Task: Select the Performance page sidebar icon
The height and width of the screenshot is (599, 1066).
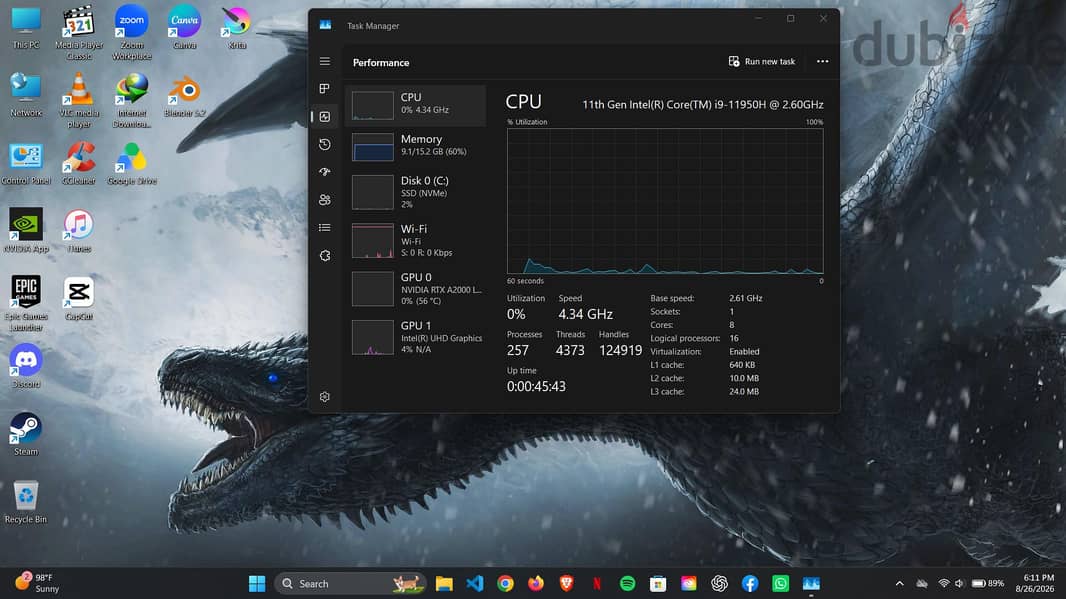Action: (x=325, y=117)
